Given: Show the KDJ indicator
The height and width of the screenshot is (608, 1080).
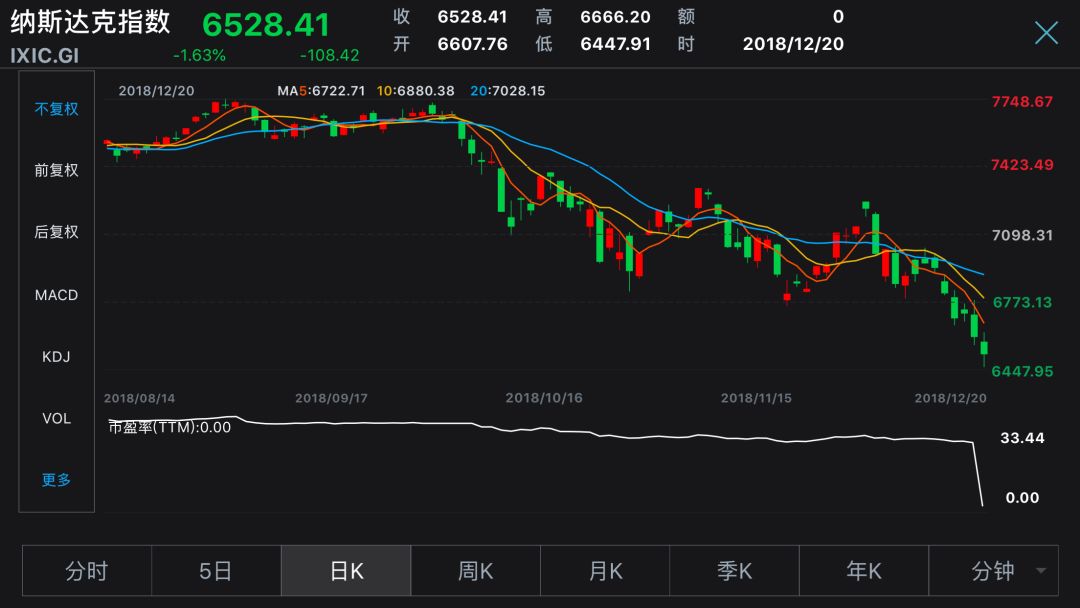Looking at the screenshot, I should [x=56, y=357].
